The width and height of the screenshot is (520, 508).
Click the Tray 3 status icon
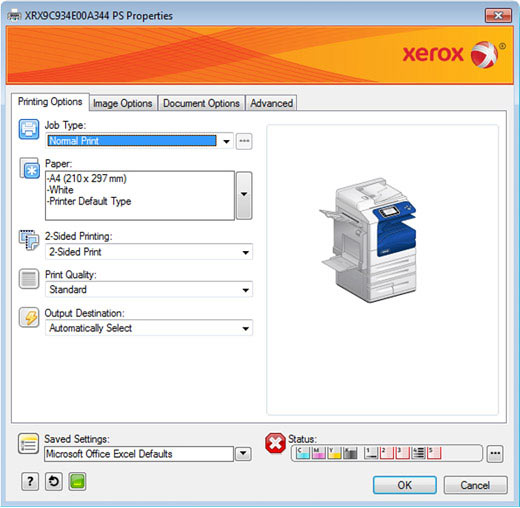click(x=403, y=453)
